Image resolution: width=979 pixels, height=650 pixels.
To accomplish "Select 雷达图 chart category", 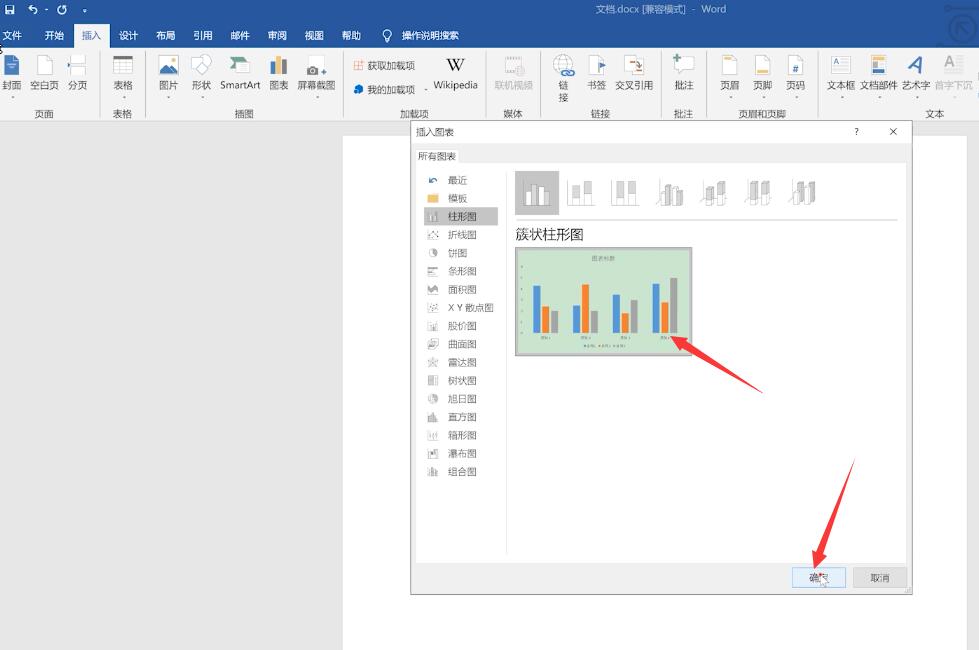I will (x=461, y=362).
